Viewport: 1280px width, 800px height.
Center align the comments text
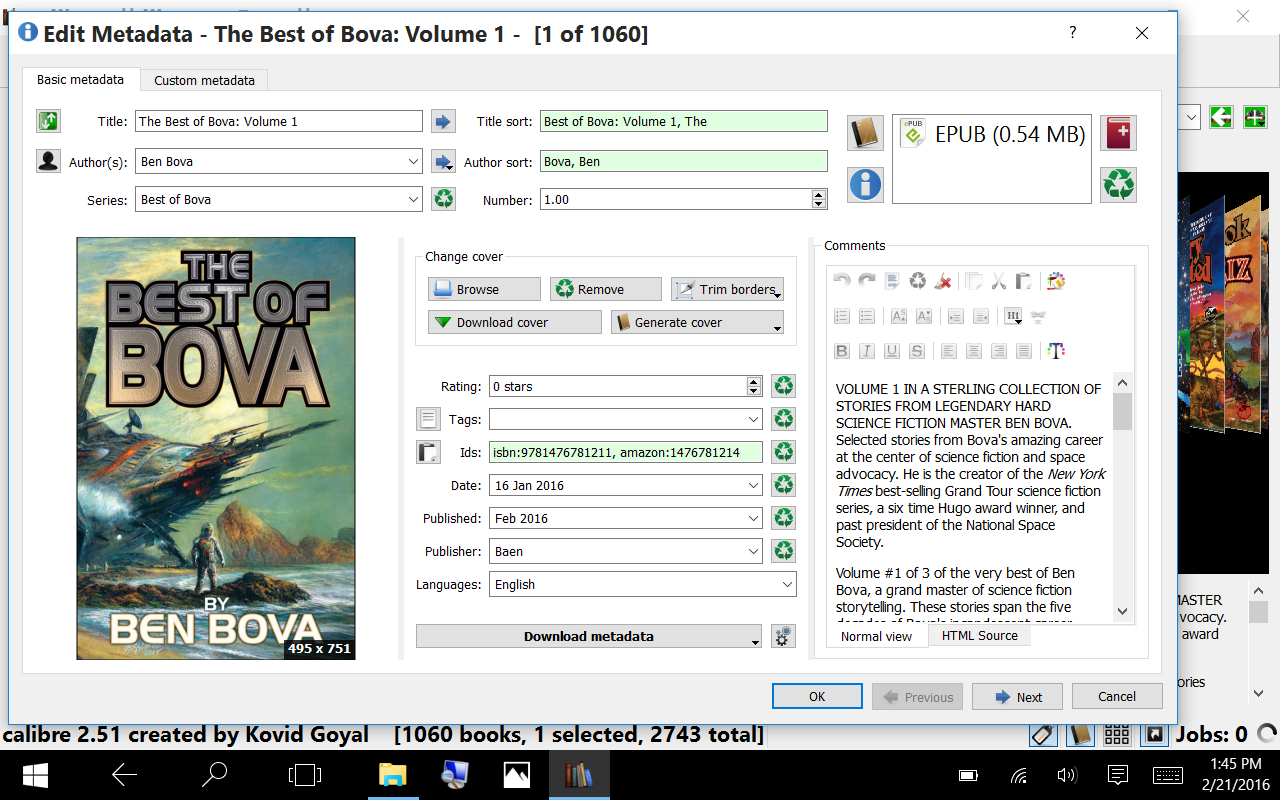point(973,351)
